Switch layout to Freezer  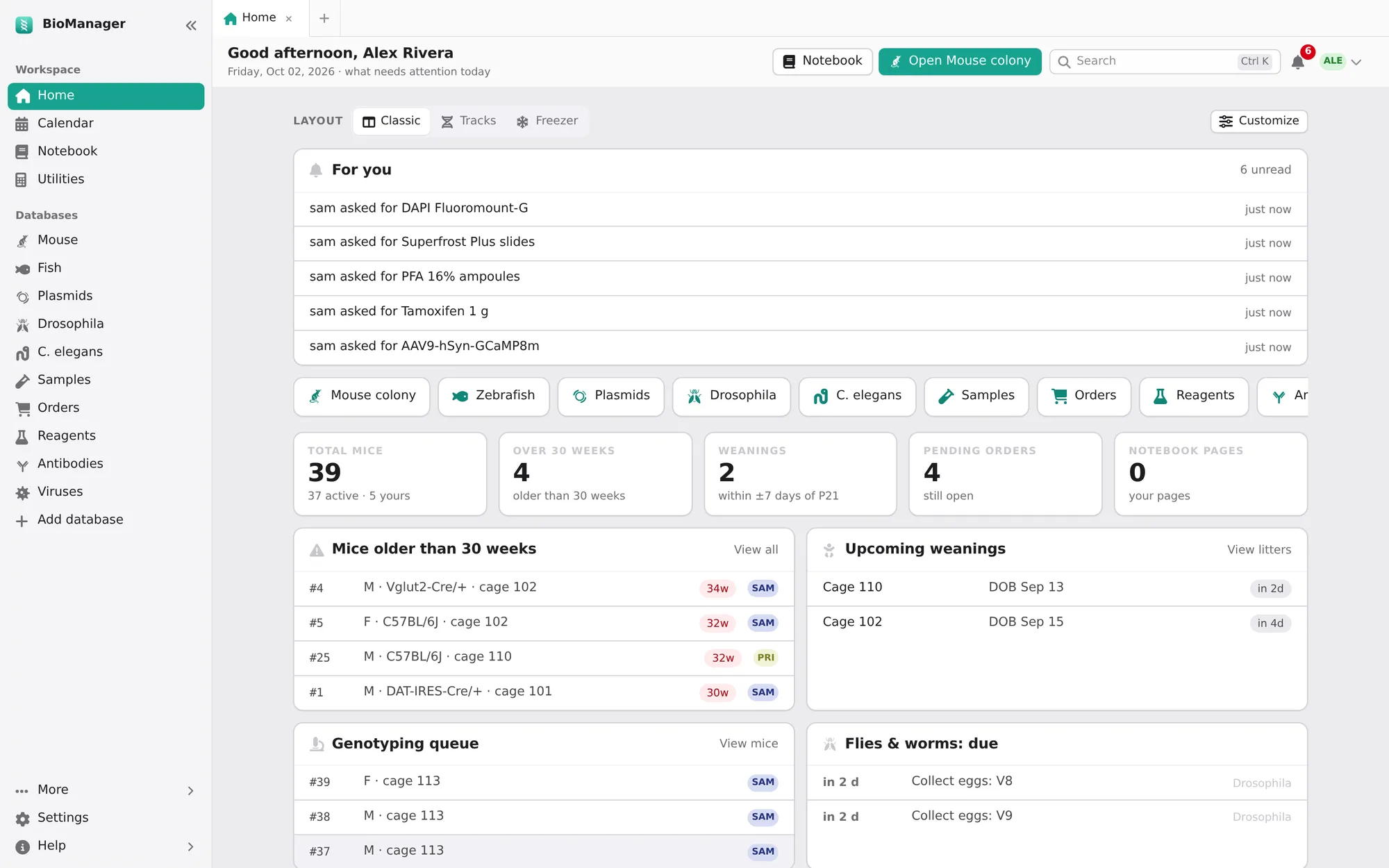pos(547,121)
